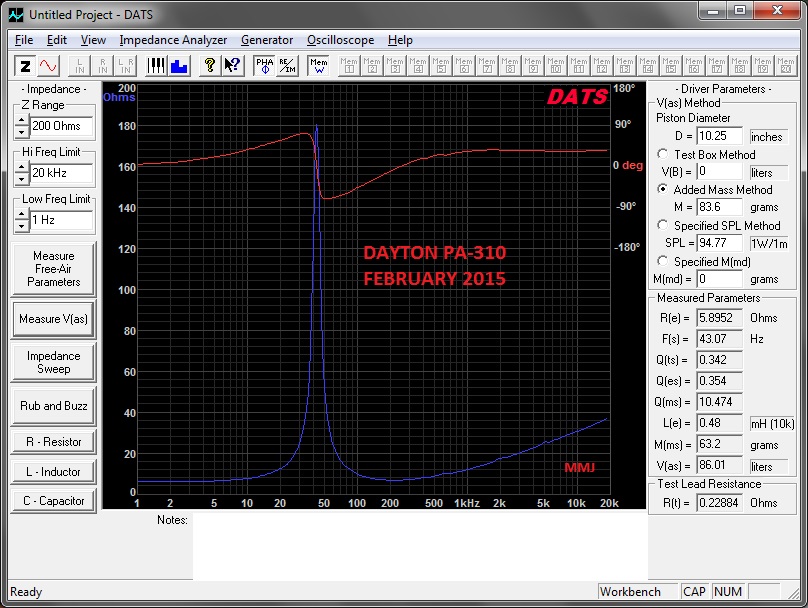The height and width of the screenshot is (608, 808).
Task: Open the Edit menu
Action: click(57, 40)
